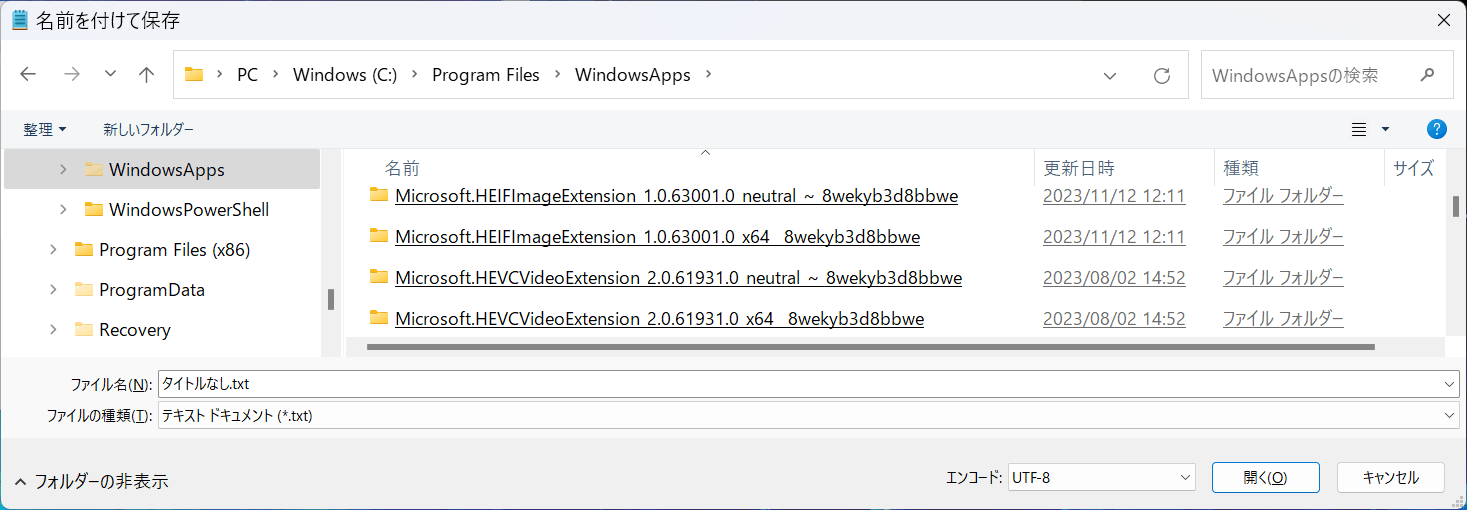Image resolution: width=1467 pixels, height=510 pixels.
Task: Edit the ファイル名 text field
Action: (x=799, y=384)
